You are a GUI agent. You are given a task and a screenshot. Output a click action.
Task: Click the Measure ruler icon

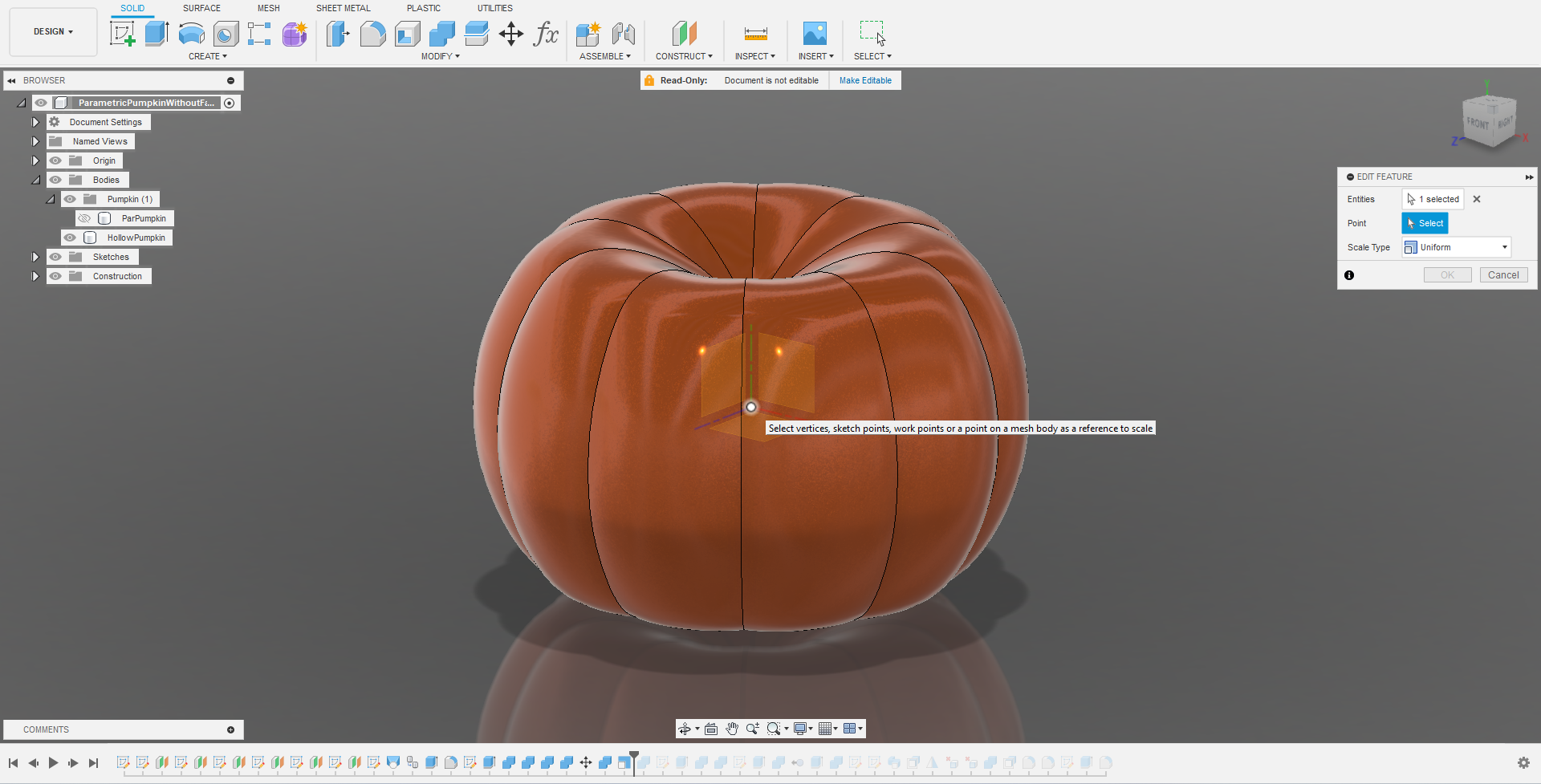755,34
